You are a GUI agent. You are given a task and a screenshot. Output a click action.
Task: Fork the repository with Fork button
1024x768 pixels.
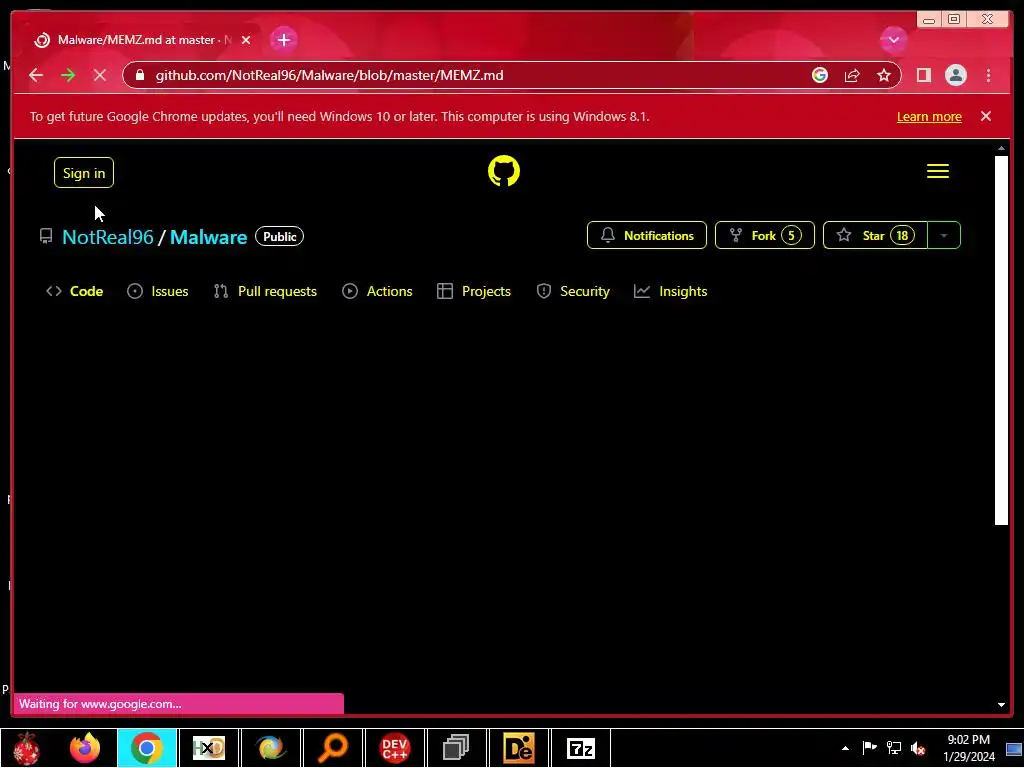click(765, 235)
